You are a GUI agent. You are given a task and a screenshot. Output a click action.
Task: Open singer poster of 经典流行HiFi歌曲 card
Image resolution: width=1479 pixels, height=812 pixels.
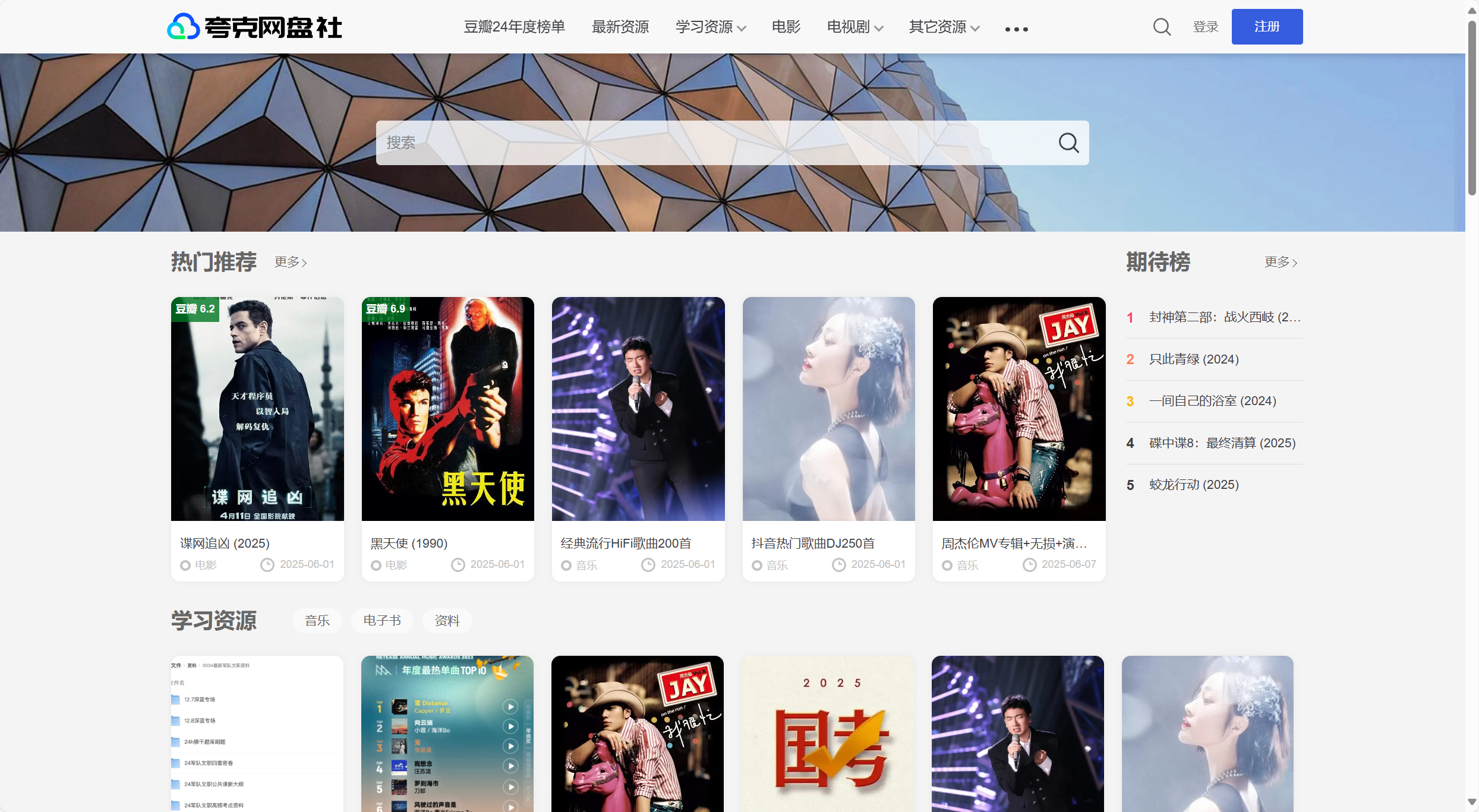coord(638,409)
